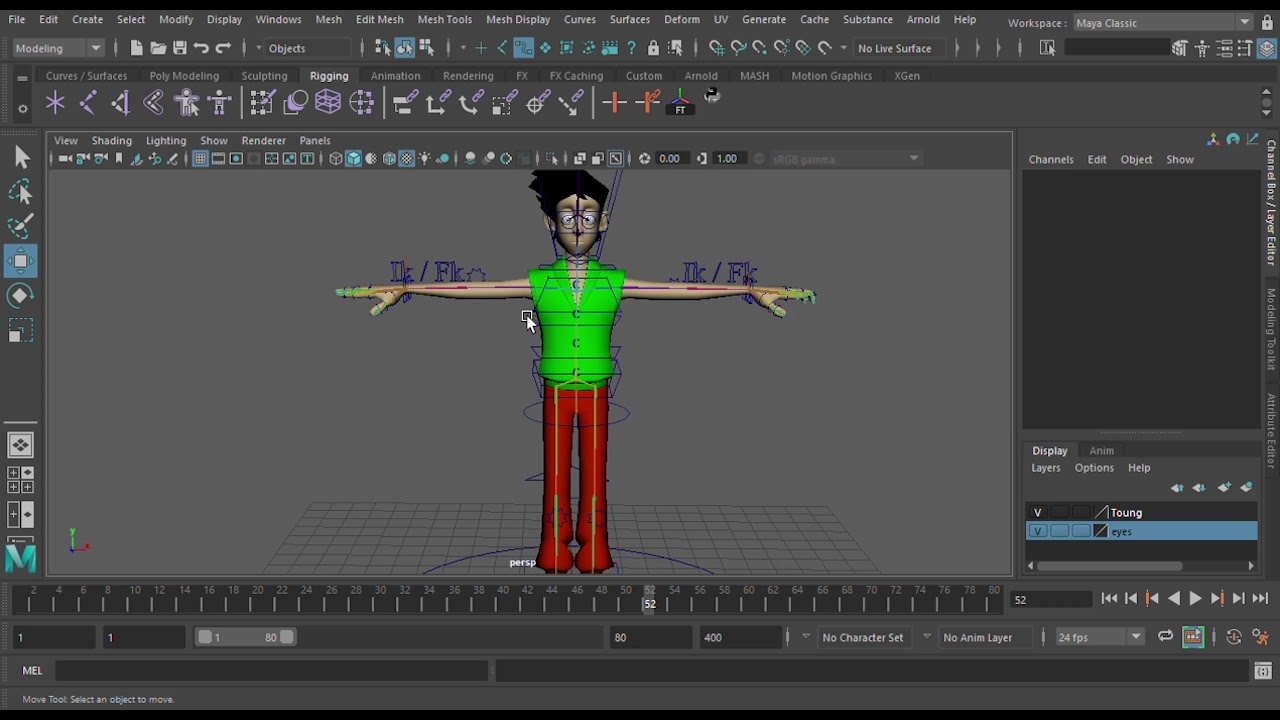Click the Create Lattice shelf icon

click(x=328, y=102)
